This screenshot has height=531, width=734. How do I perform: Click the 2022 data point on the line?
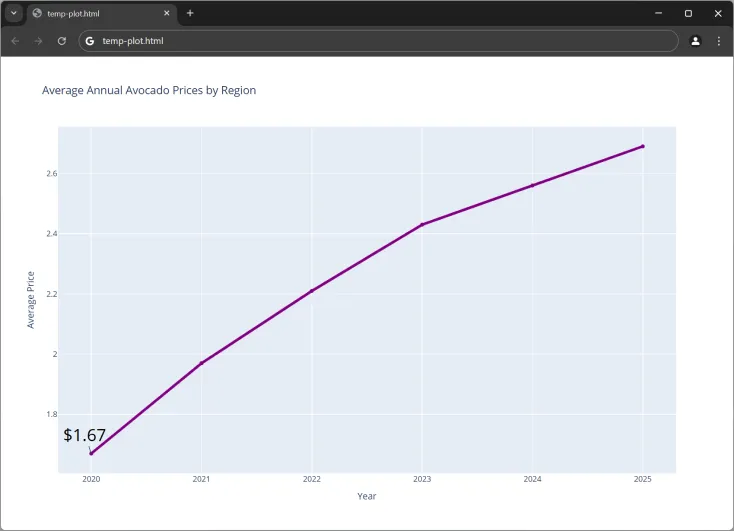312,291
